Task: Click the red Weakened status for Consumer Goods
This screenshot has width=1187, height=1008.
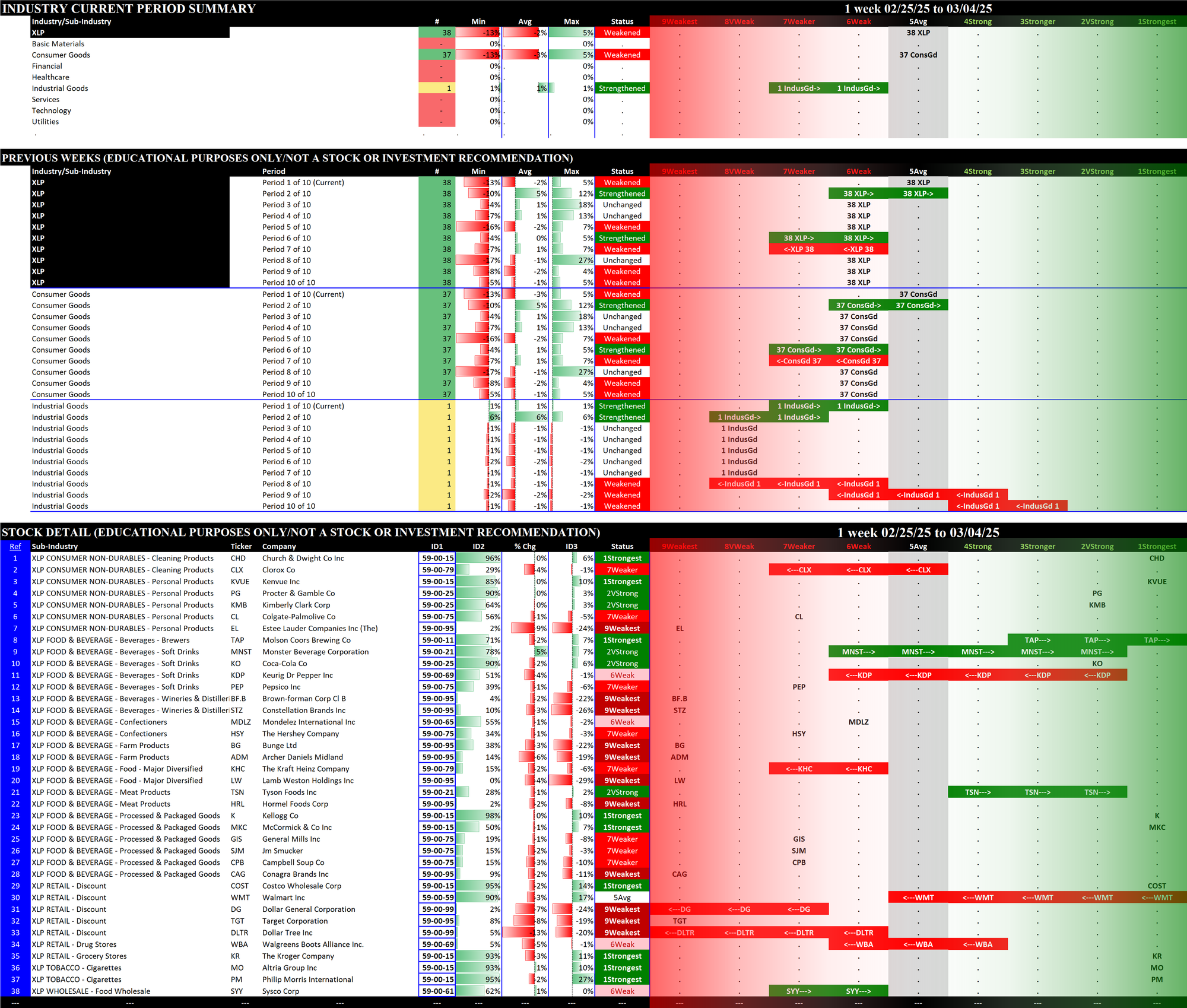Action: (621, 55)
